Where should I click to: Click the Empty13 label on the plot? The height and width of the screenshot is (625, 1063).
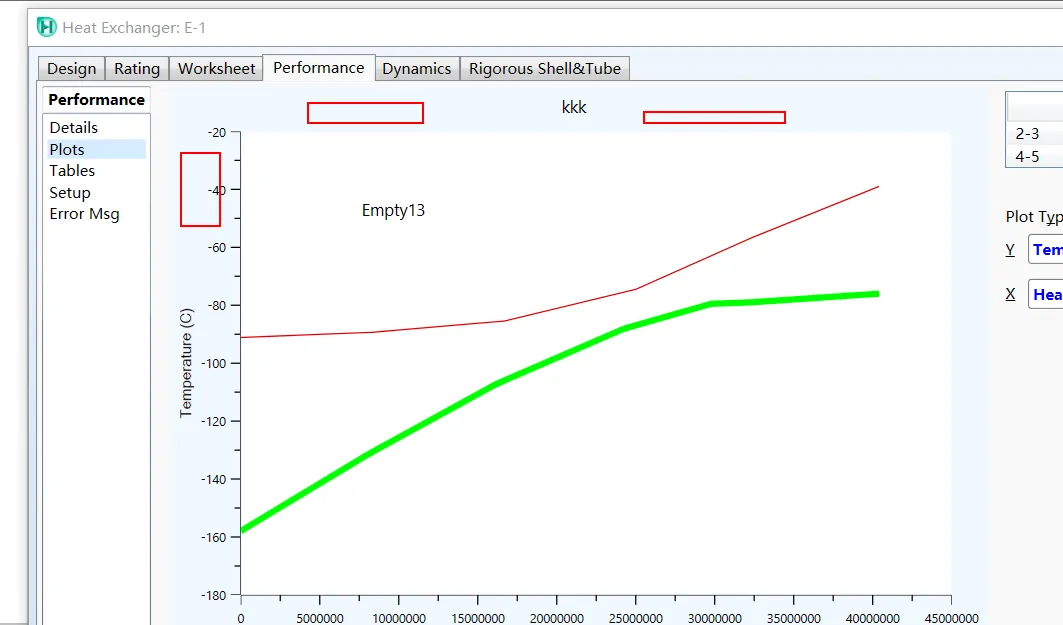393,211
